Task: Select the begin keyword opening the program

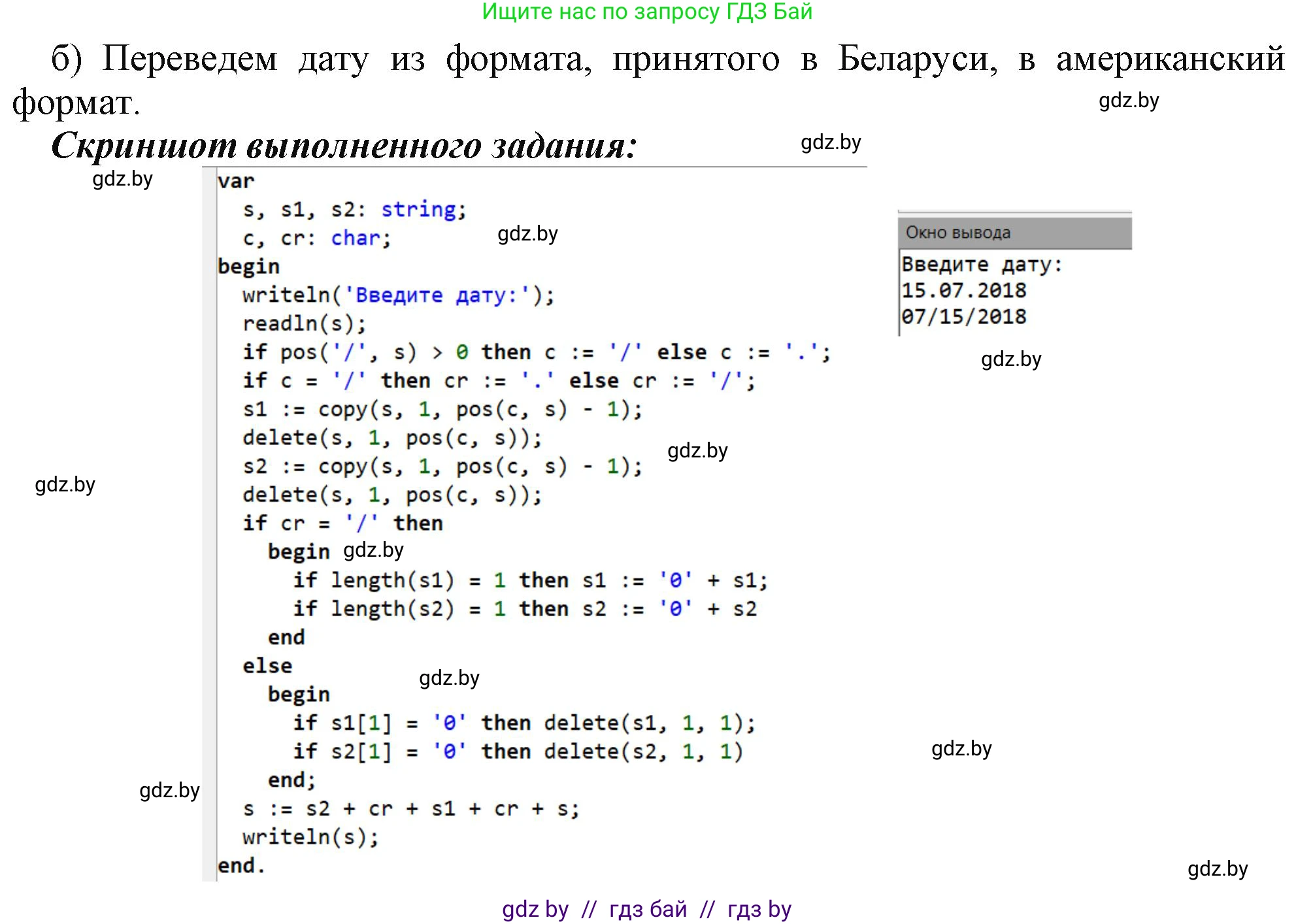Action: (x=248, y=265)
